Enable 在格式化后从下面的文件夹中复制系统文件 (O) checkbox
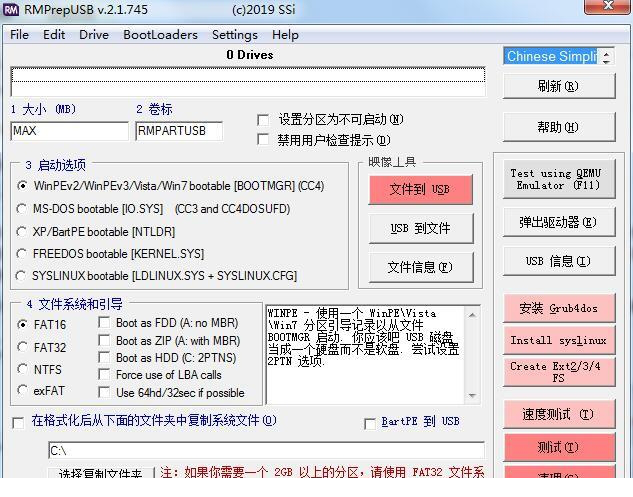 coord(18,423)
